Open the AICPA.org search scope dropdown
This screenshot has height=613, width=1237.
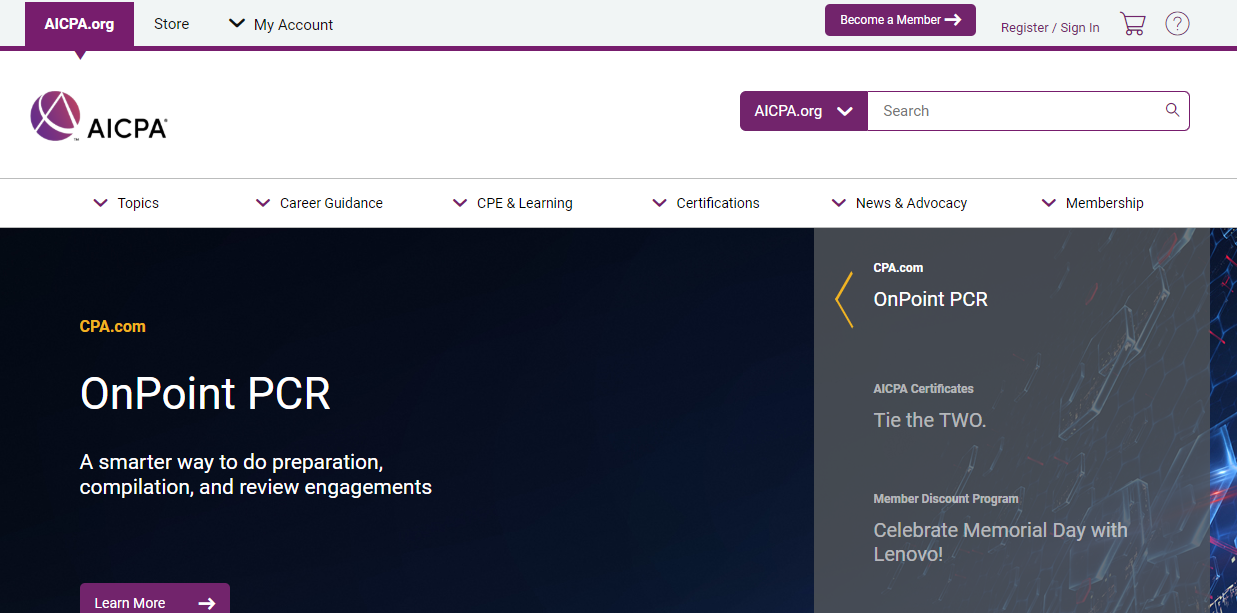[803, 110]
